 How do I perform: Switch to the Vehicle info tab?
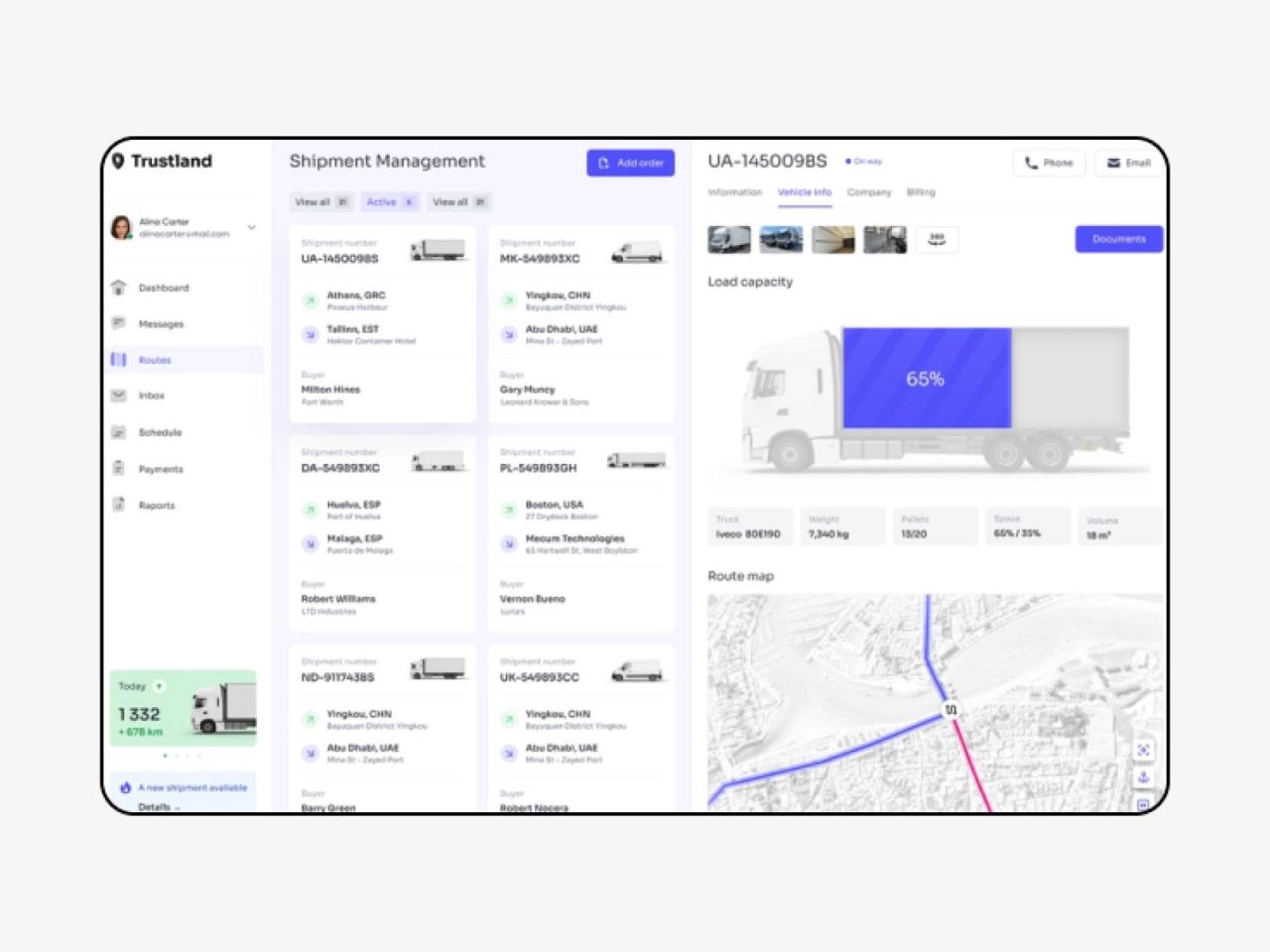coord(805,192)
